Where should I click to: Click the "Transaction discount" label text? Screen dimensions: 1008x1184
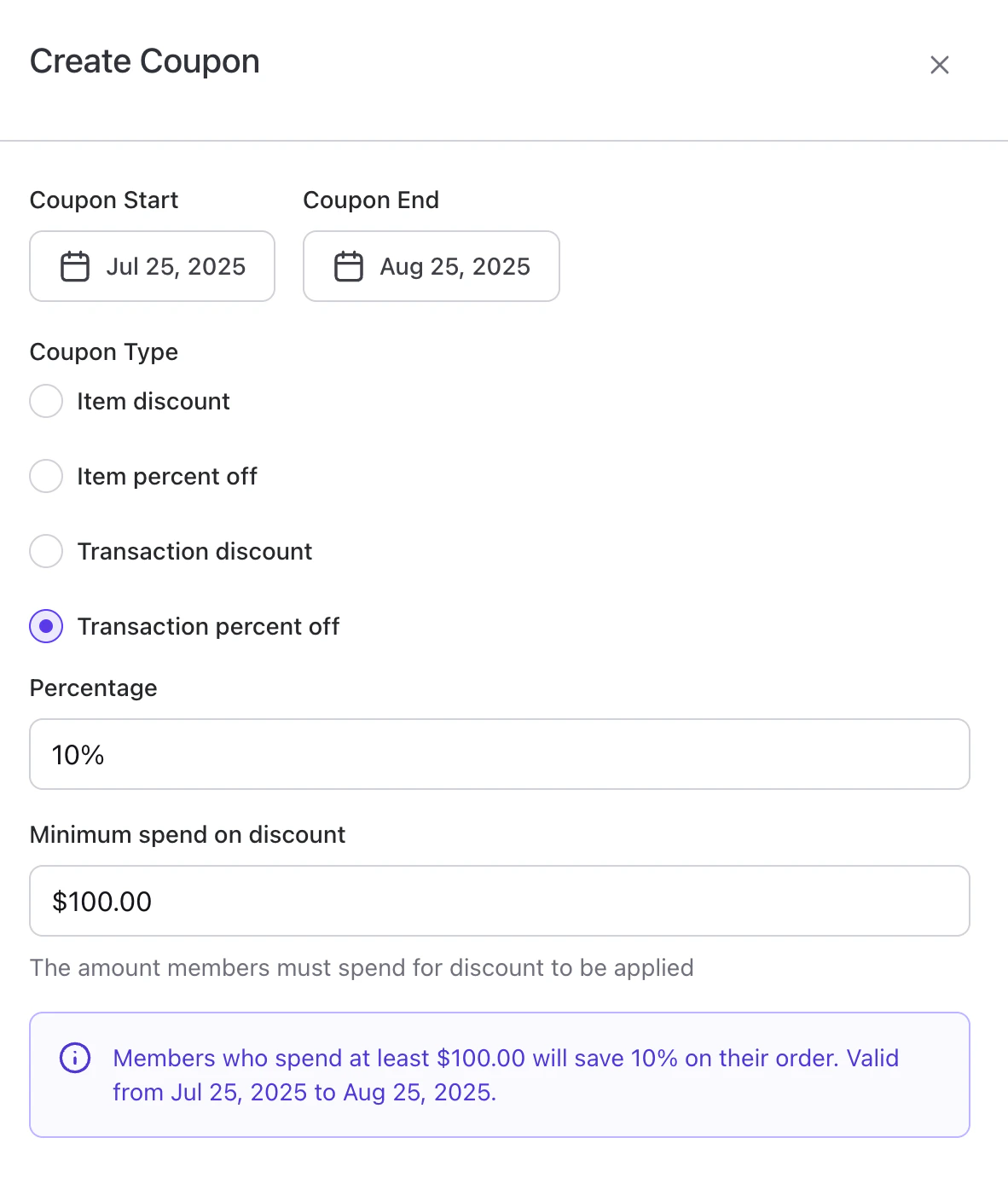[194, 551]
